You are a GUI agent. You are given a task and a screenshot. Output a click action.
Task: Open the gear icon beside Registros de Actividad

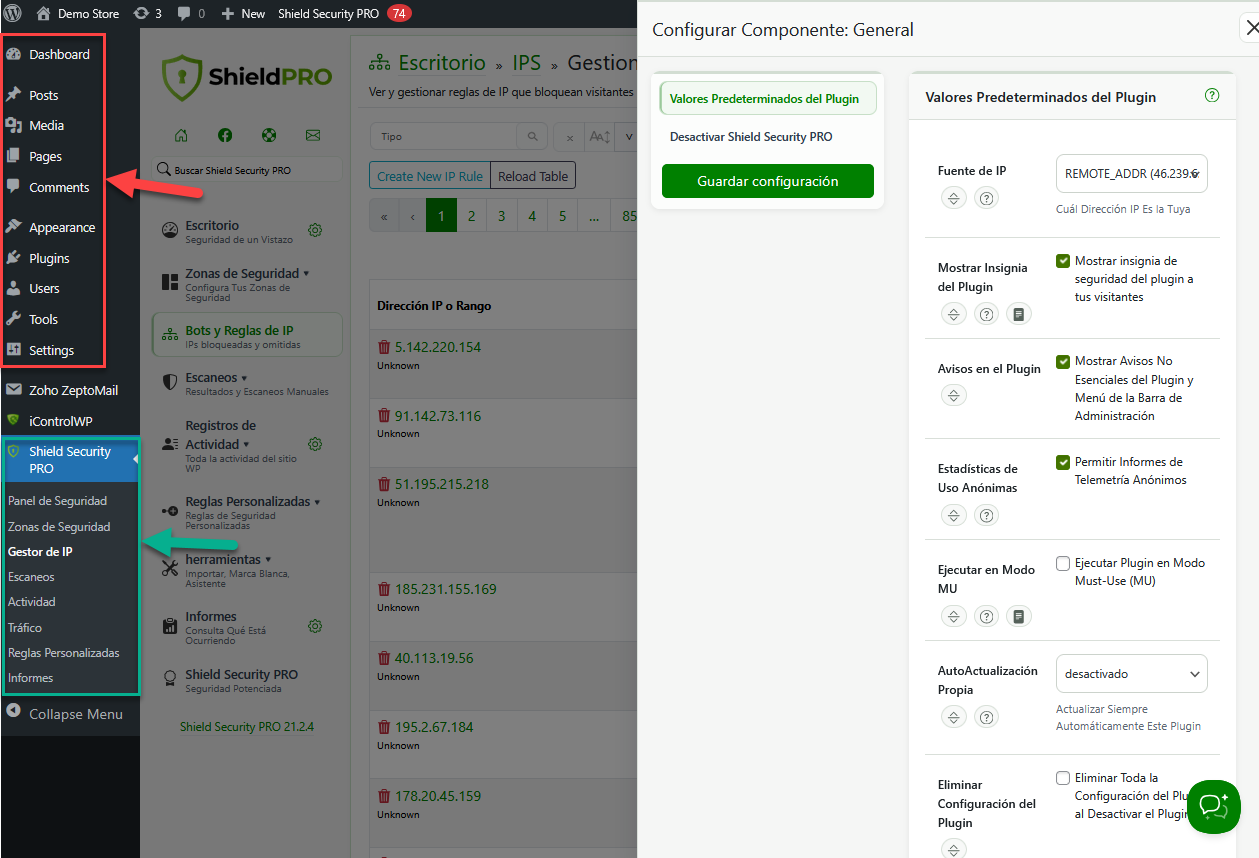click(315, 443)
